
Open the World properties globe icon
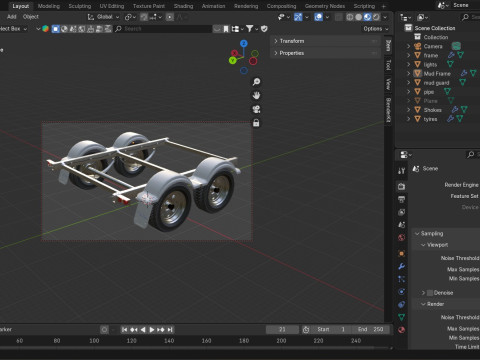[401, 237]
